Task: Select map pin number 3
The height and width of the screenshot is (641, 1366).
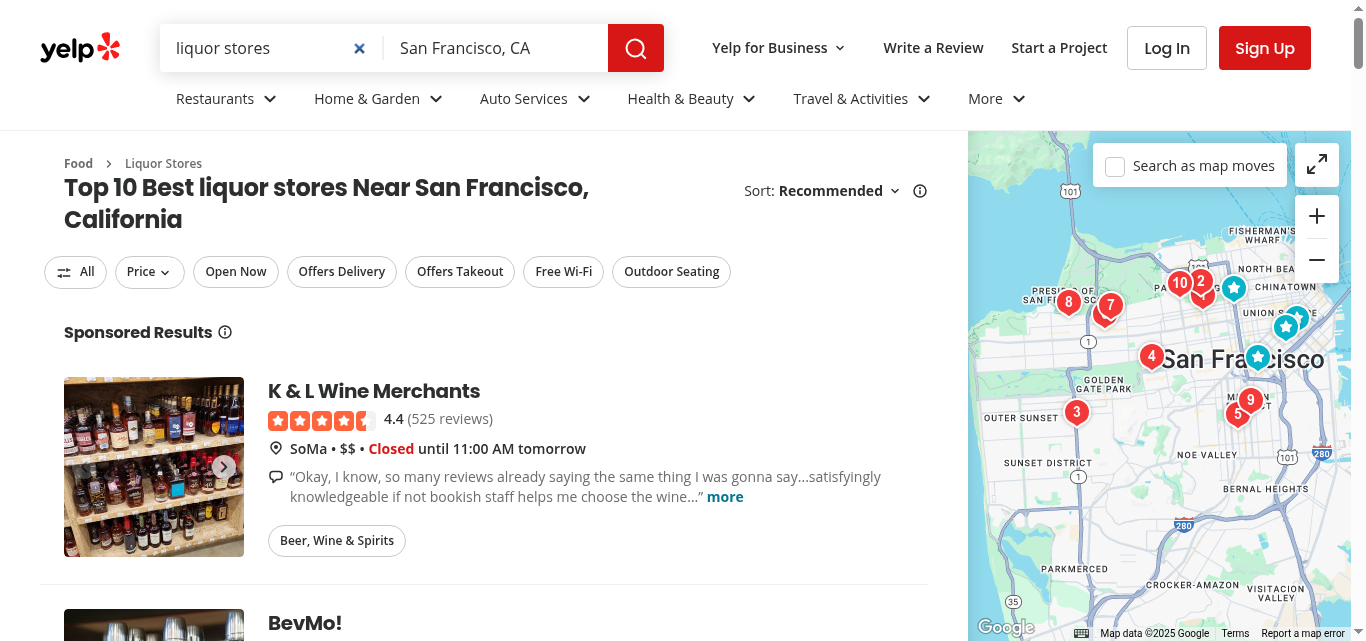Action: [1076, 412]
